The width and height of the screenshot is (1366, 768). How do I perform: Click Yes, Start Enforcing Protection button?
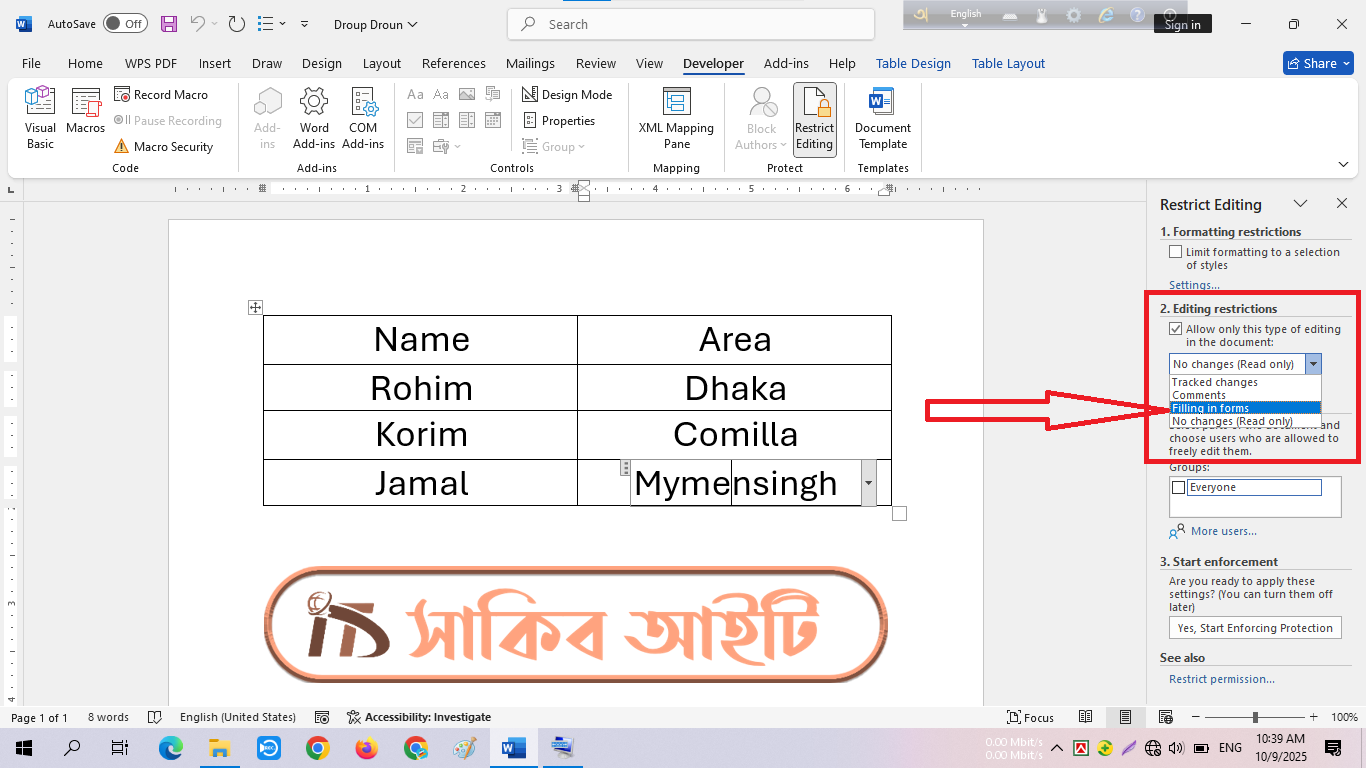[x=1255, y=628]
